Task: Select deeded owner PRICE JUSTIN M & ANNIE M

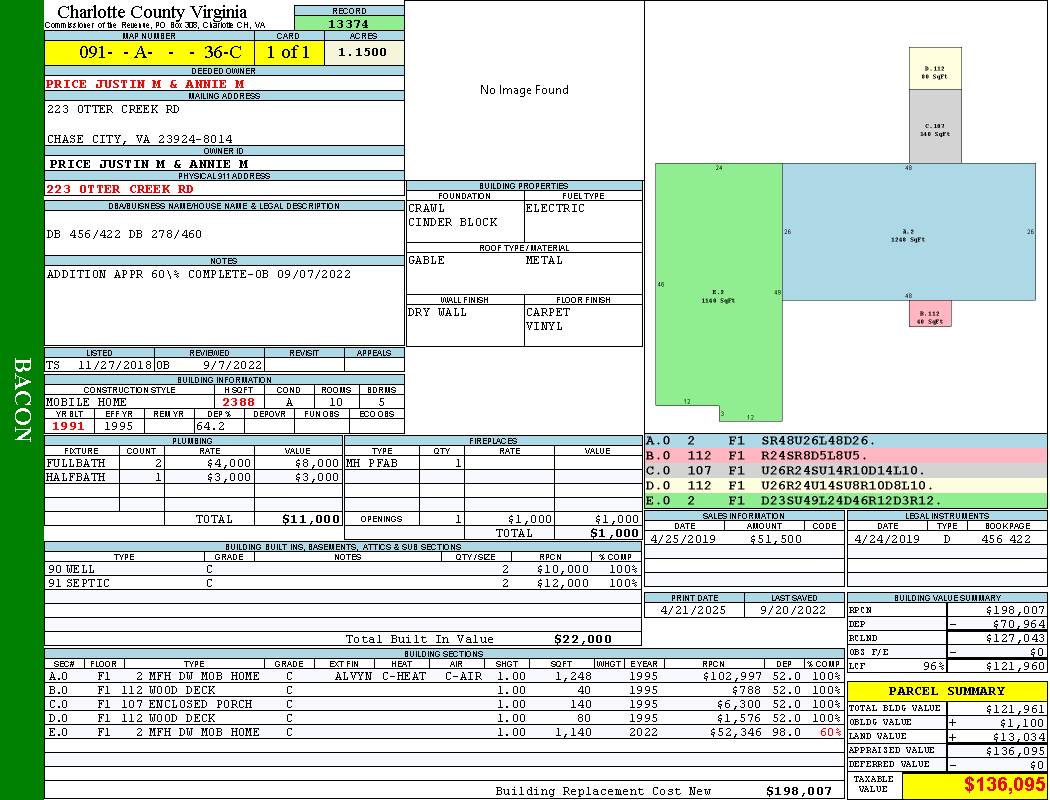Action: pyautogui.click(x=145, y=84)
